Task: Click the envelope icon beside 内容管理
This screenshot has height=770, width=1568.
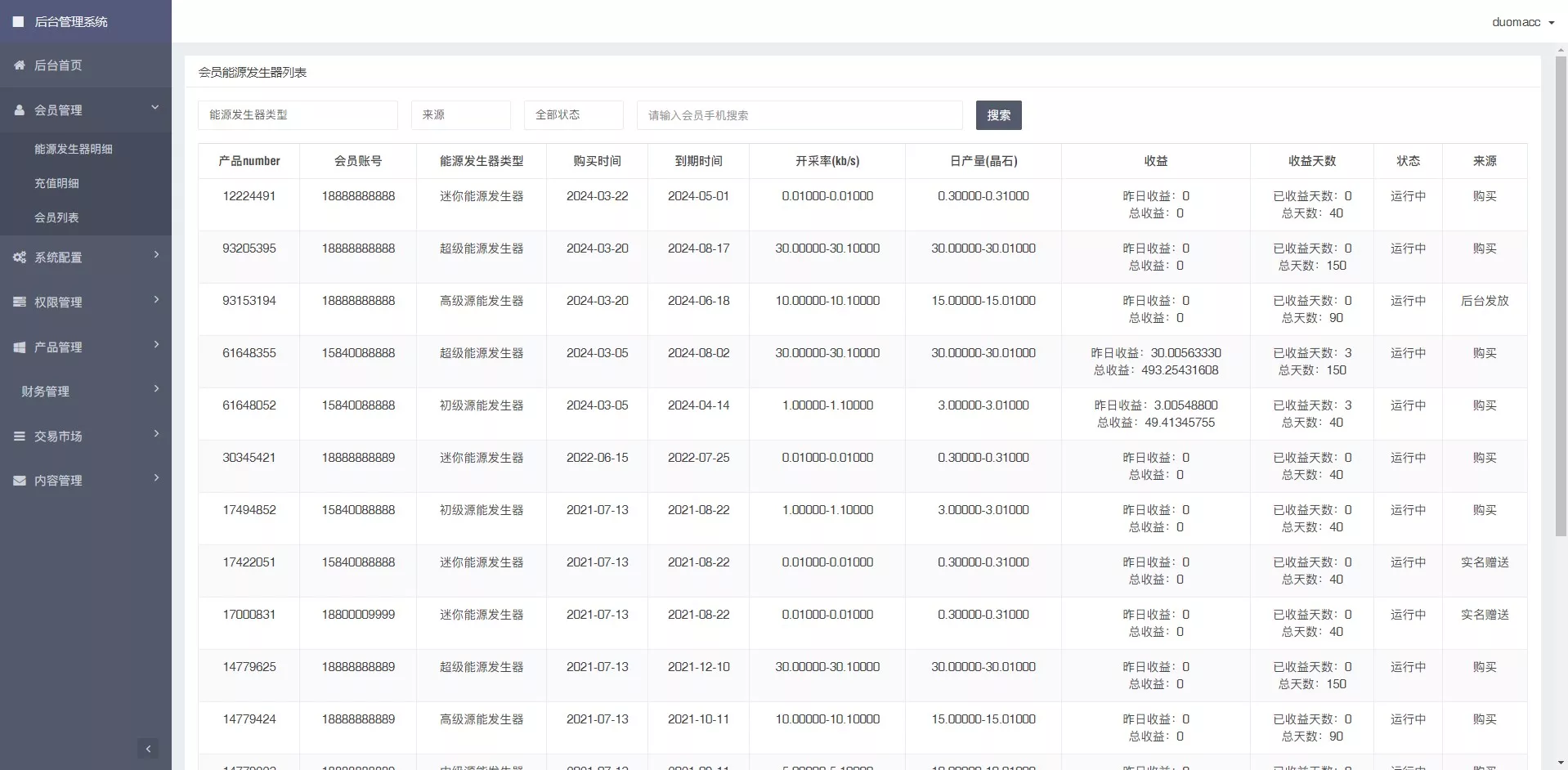Action: pyautogui.click(x=20, y=481)
